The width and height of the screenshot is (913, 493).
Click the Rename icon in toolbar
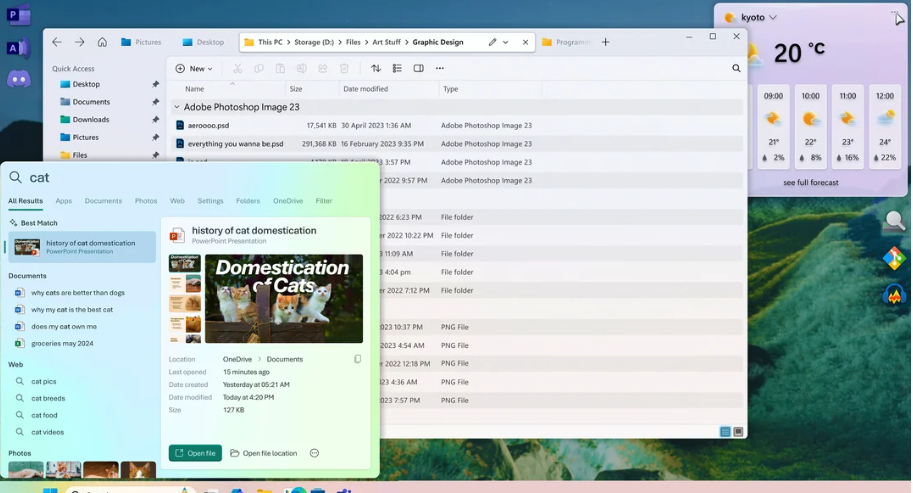302,68
